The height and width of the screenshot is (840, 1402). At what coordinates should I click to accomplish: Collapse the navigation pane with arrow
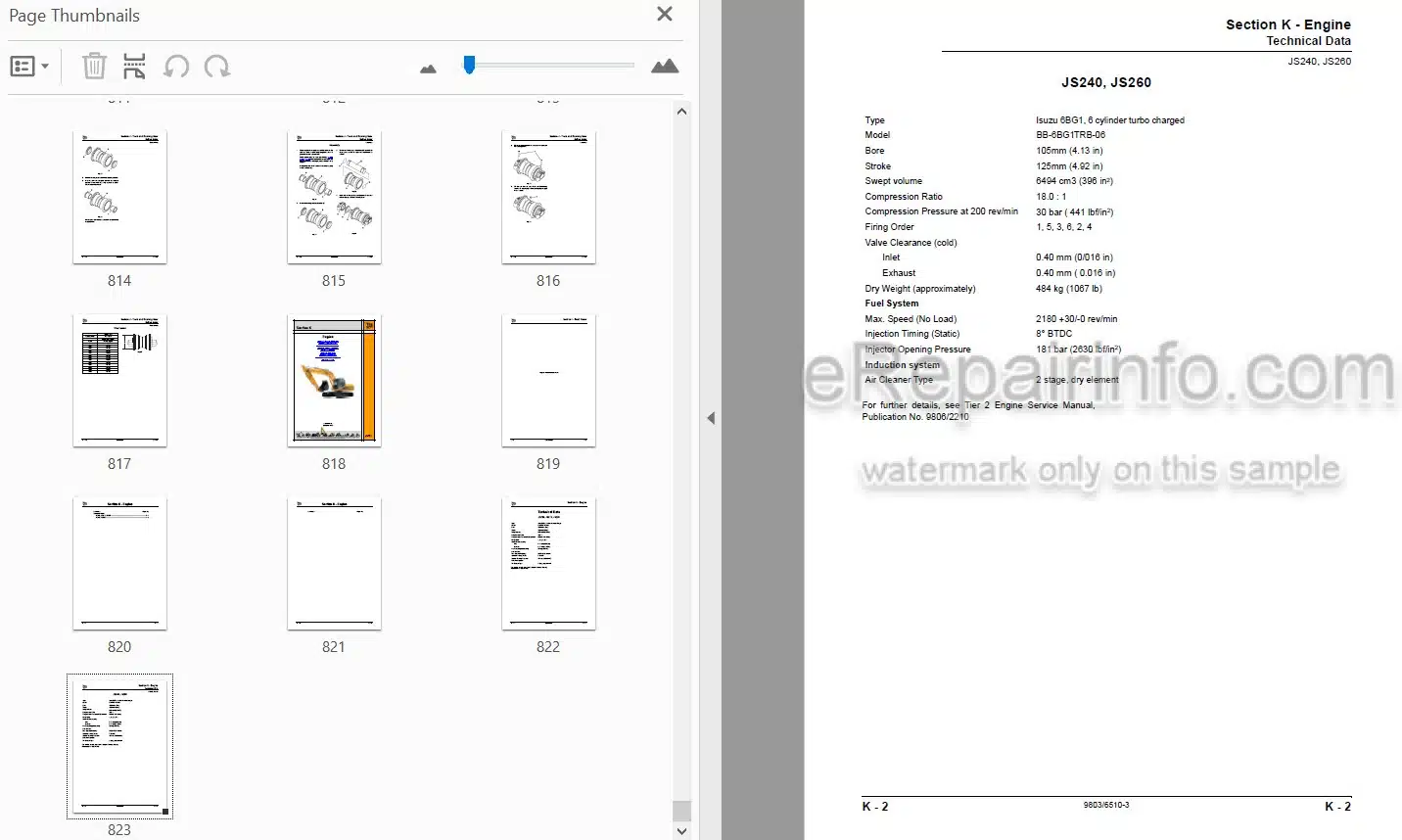click(x=711, y=418)
